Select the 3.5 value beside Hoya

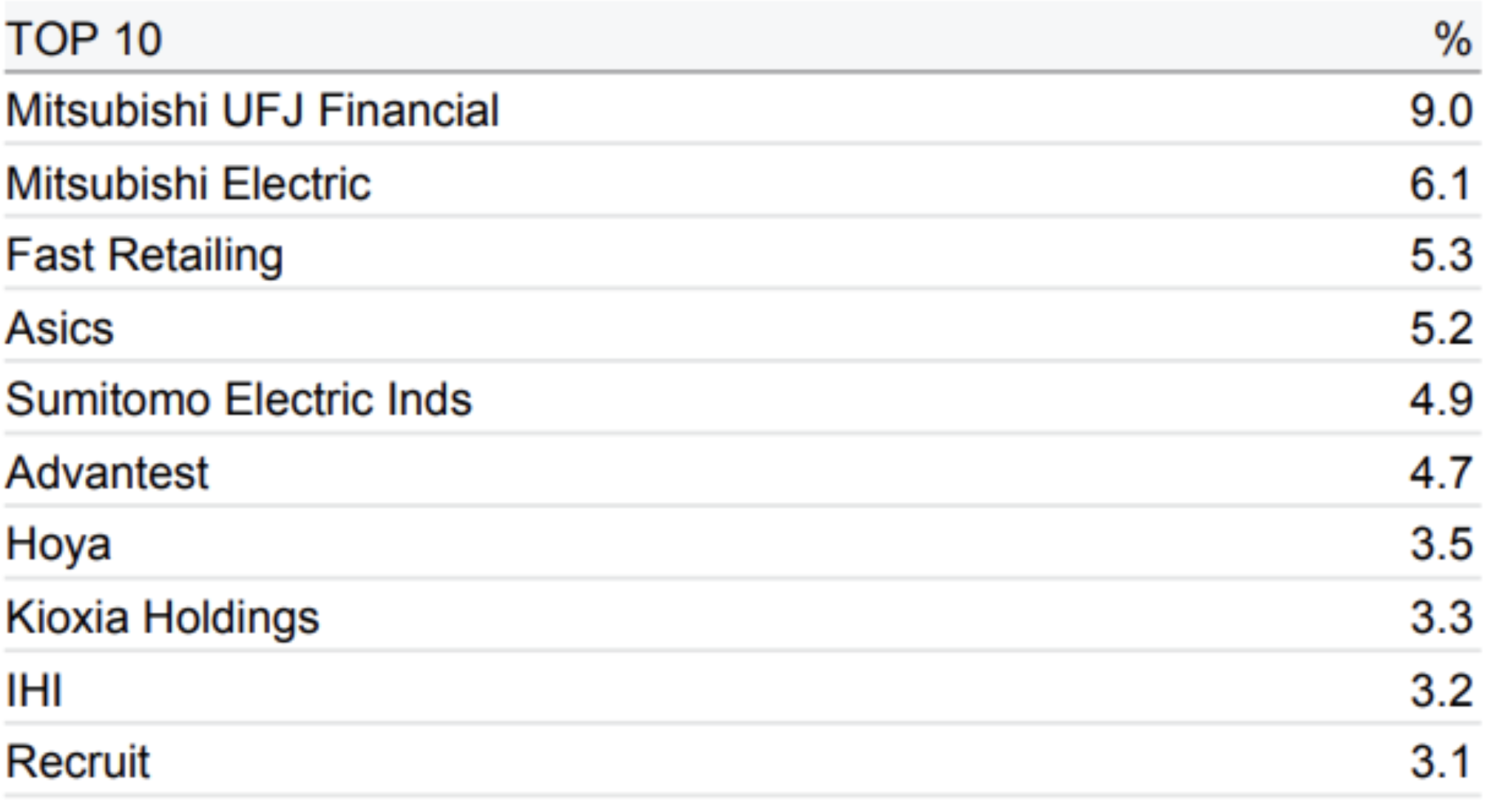point(1441,544)
